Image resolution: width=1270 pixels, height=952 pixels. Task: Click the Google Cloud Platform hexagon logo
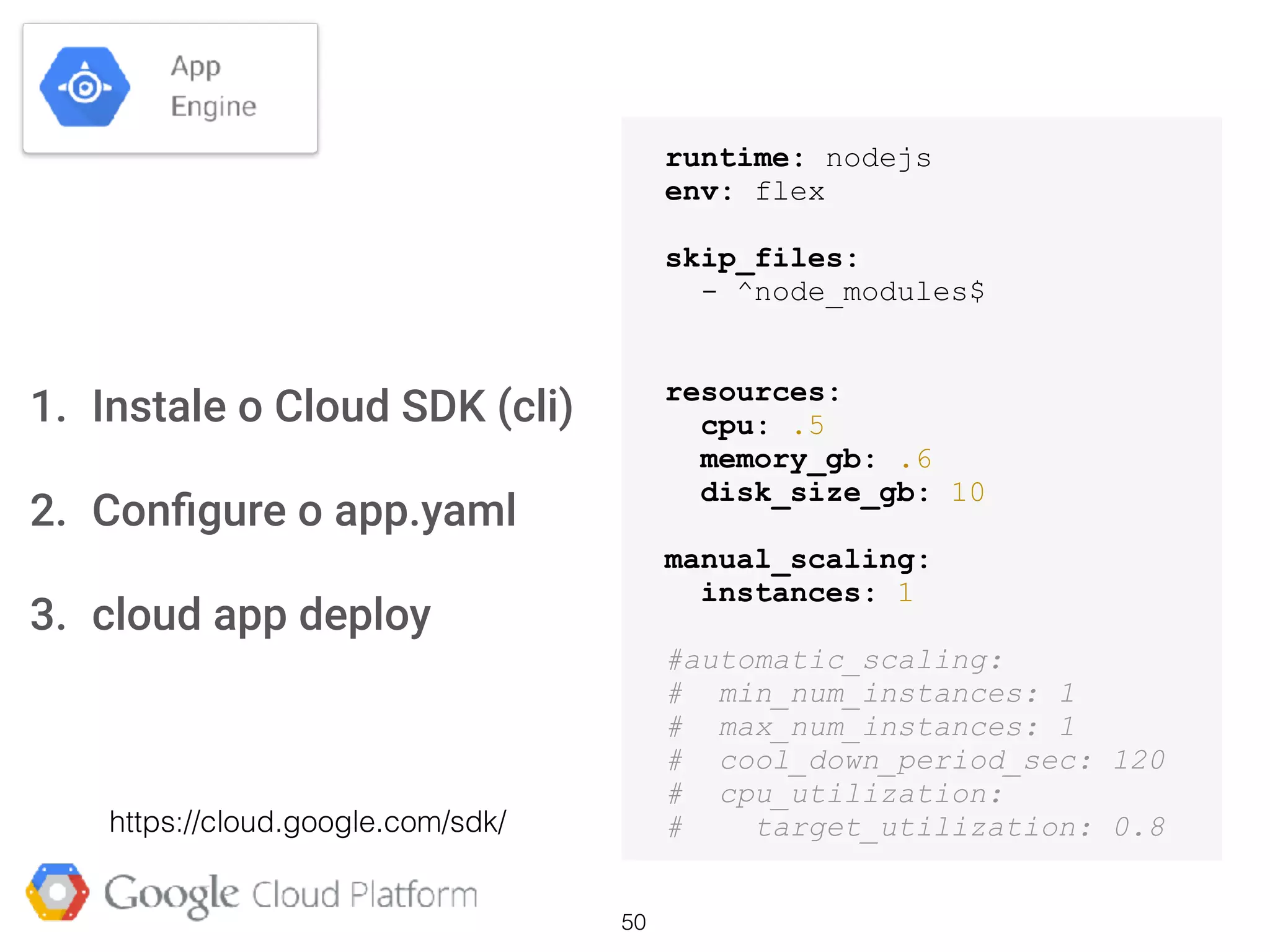[57, 892]
